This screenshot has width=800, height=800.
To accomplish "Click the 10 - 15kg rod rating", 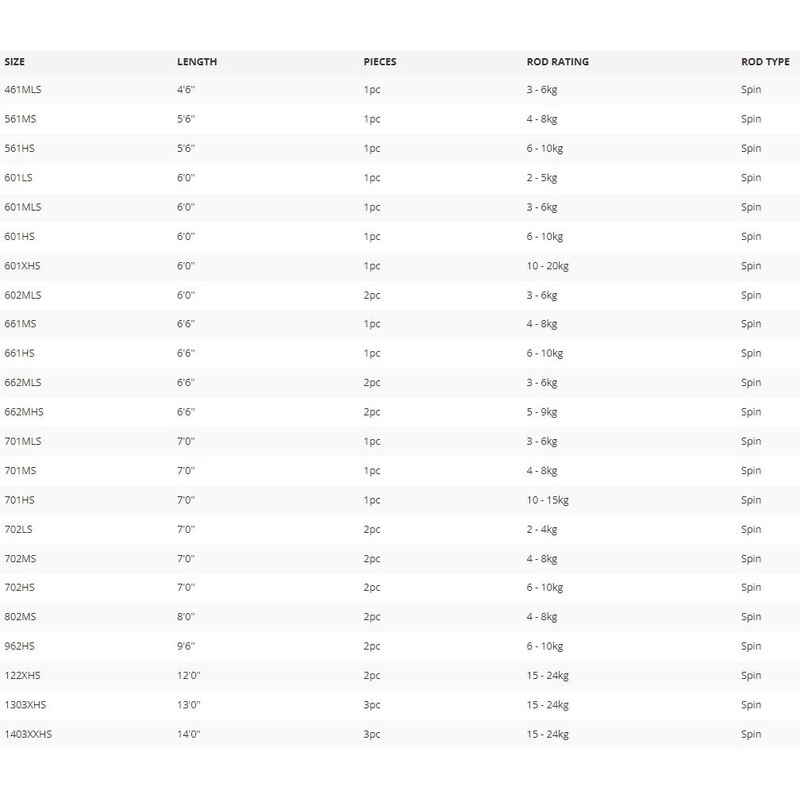I will point(547,500).
